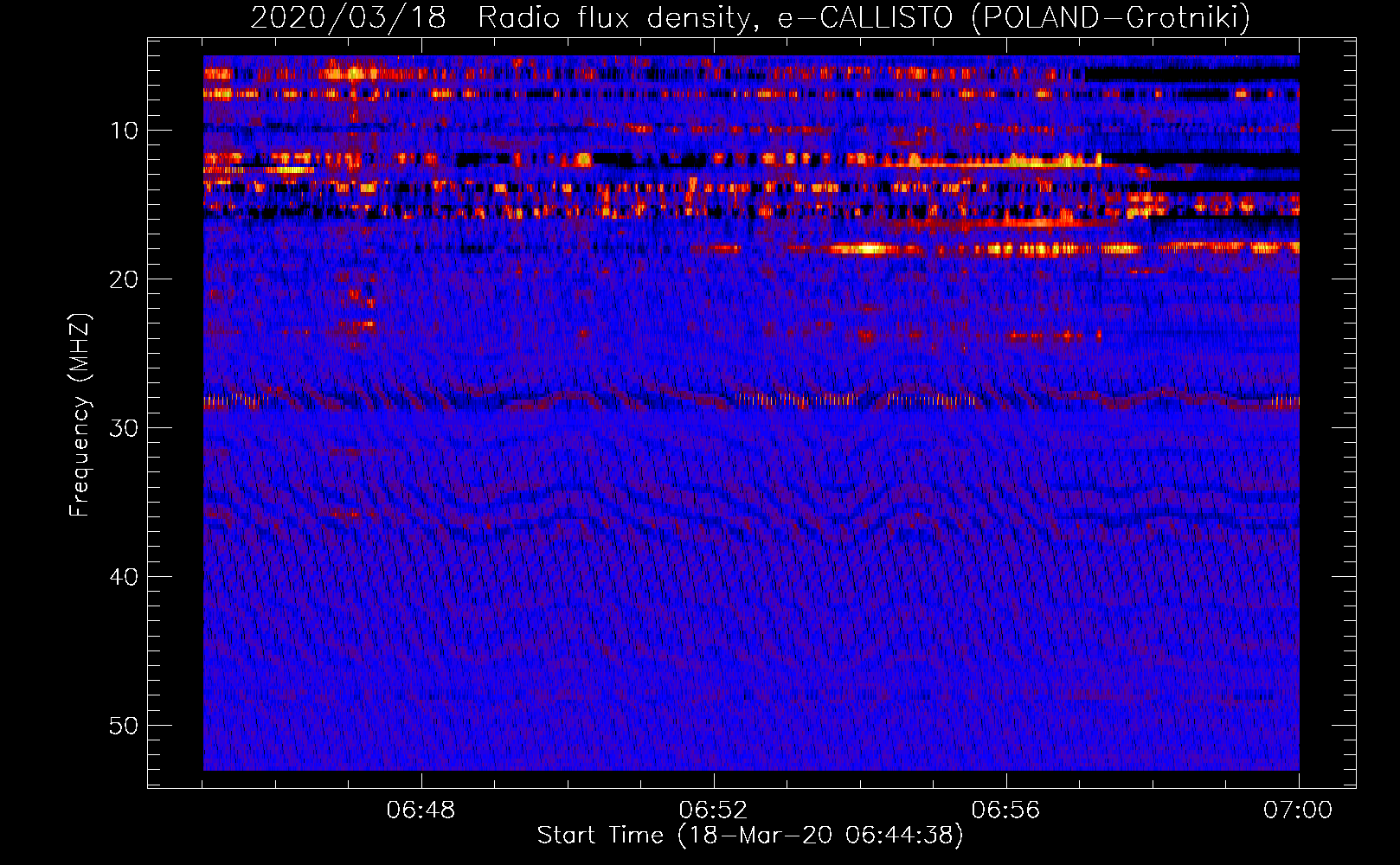The width and height of the screenshot is (1400, 865).
Task: Click the plot title 'Radio flux density, e-CALLISTO (POLAND-Grotniki)'
Action: click(864, 17)
